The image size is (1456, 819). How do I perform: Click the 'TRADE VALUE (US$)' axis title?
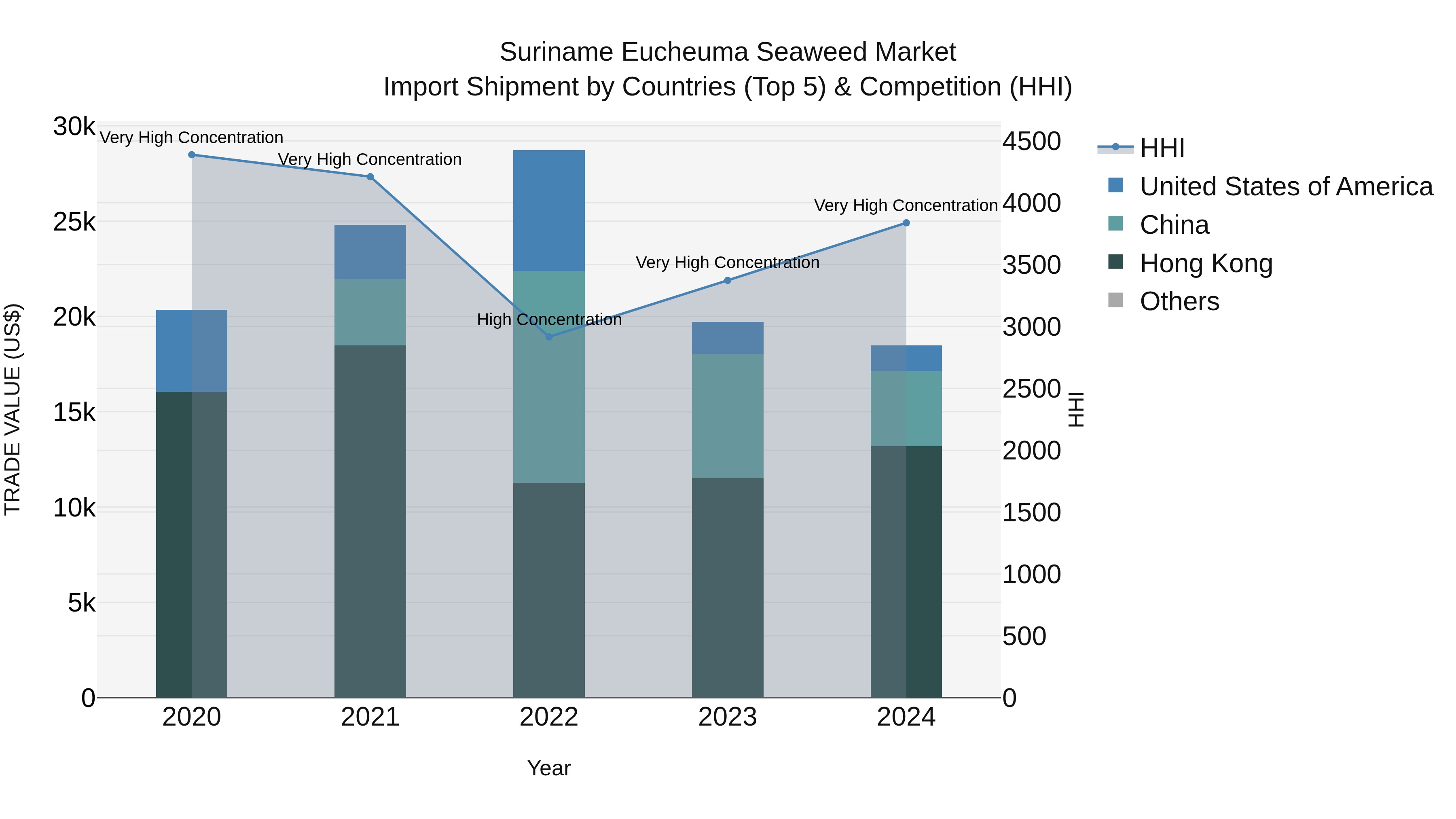(13, 410)
